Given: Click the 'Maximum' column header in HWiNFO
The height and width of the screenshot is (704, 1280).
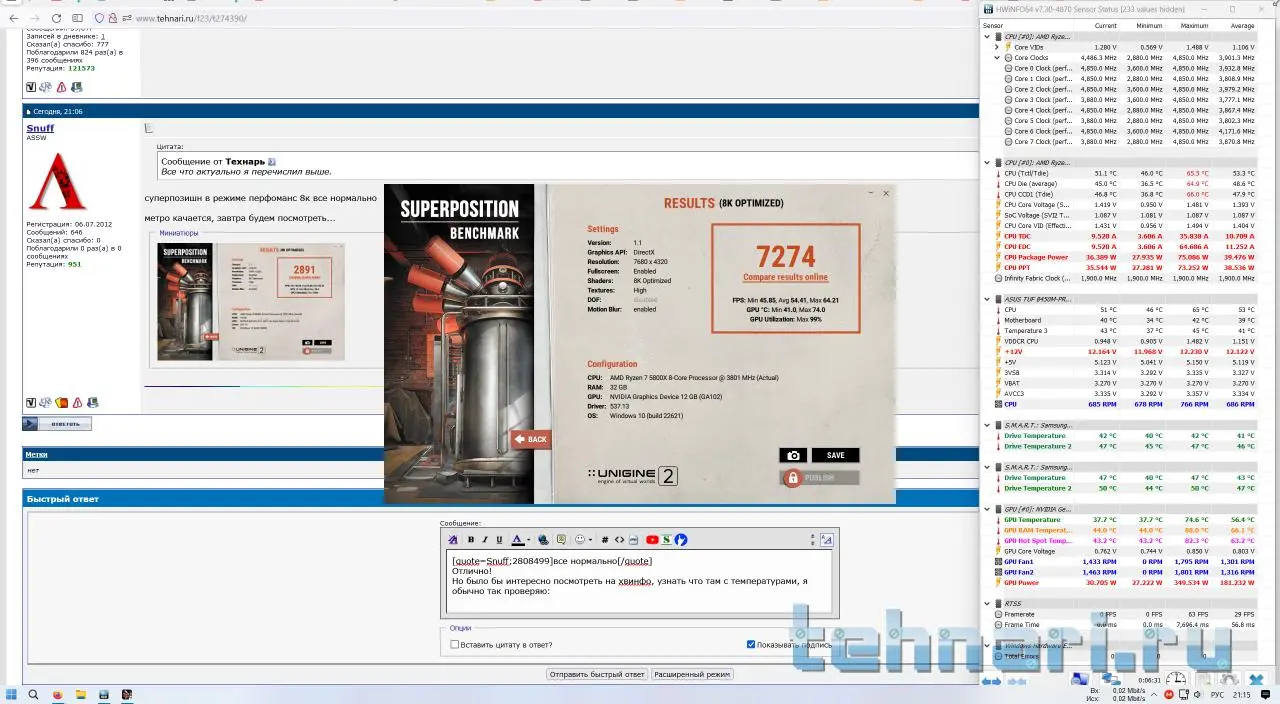Looking at the screenshot, I should pyautogui.click(x=1193, y=25).
